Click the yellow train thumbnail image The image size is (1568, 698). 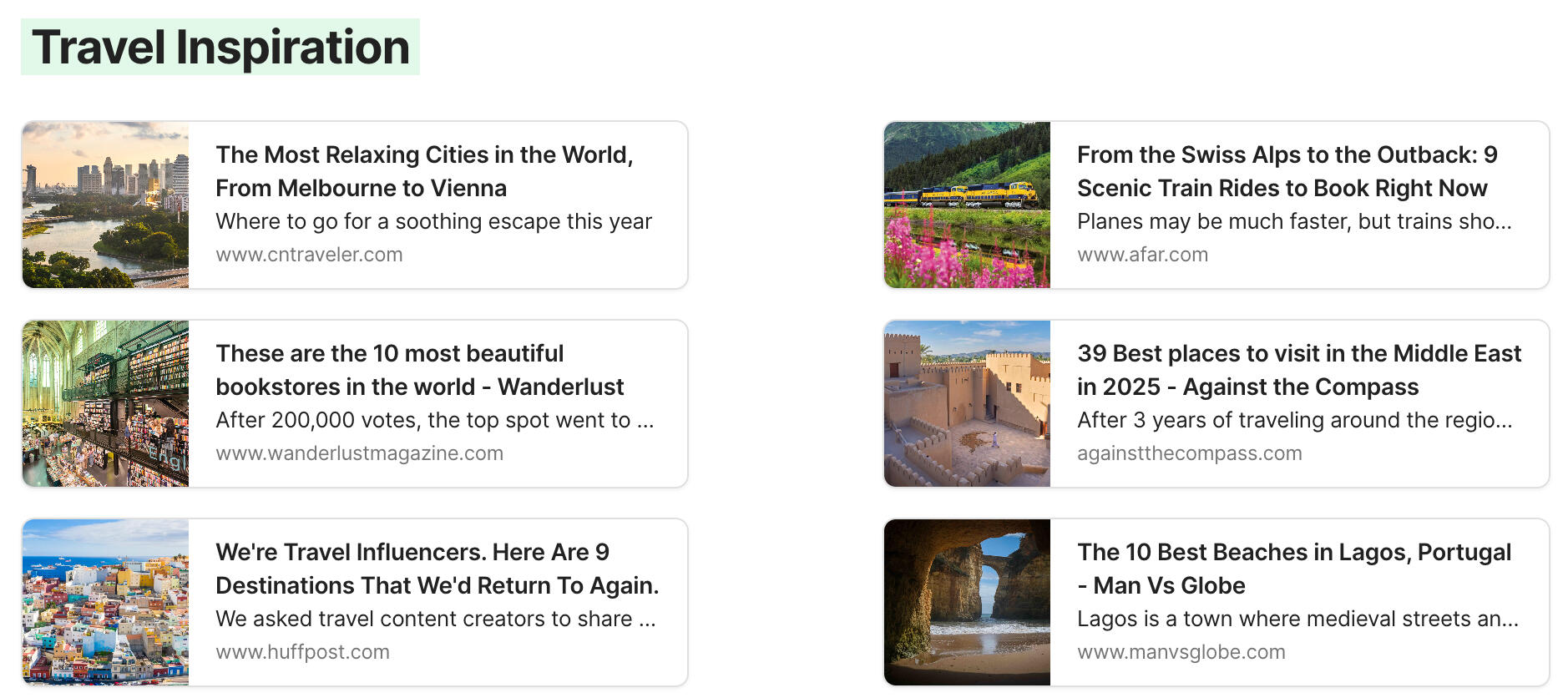point(967,205)
